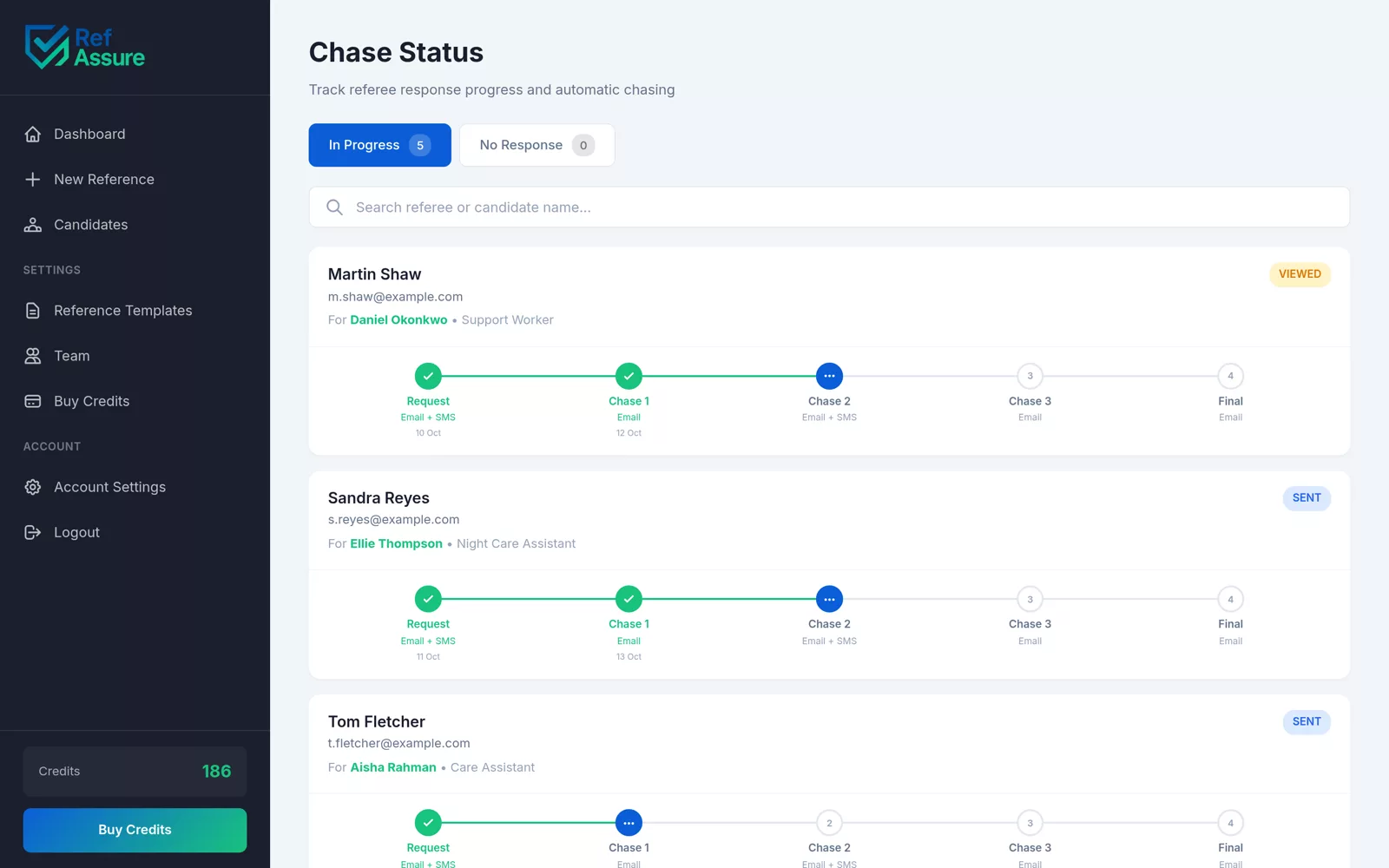The width and height of the screenshot is (1389, 868).
Task: Switch to the No Response tab
Action: (537, 145)
